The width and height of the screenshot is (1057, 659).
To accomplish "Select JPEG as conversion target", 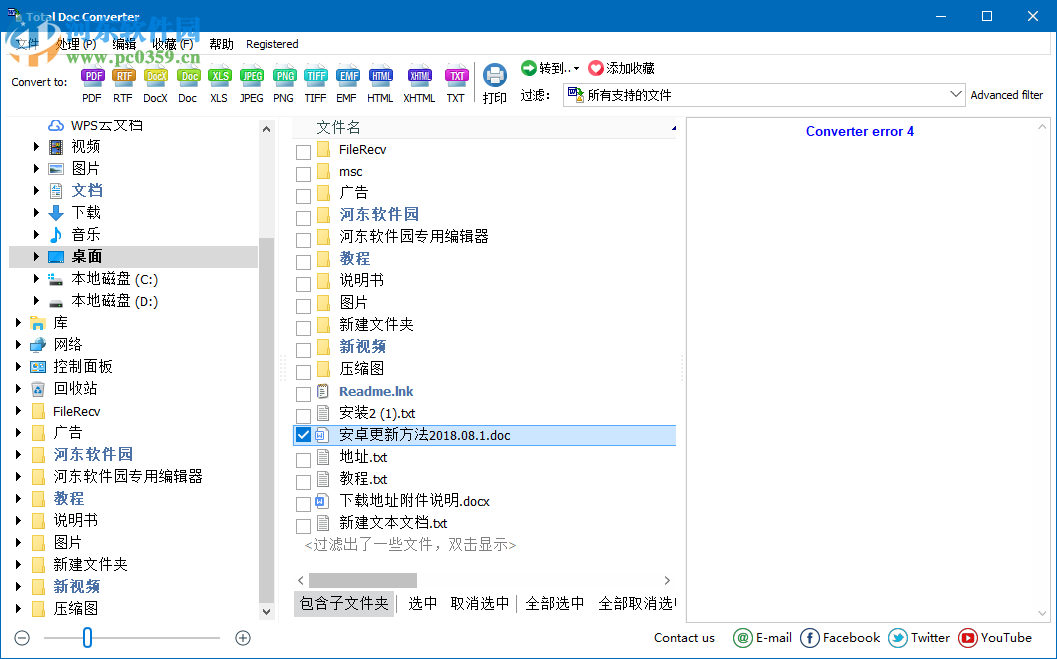I will pos(252,75).
